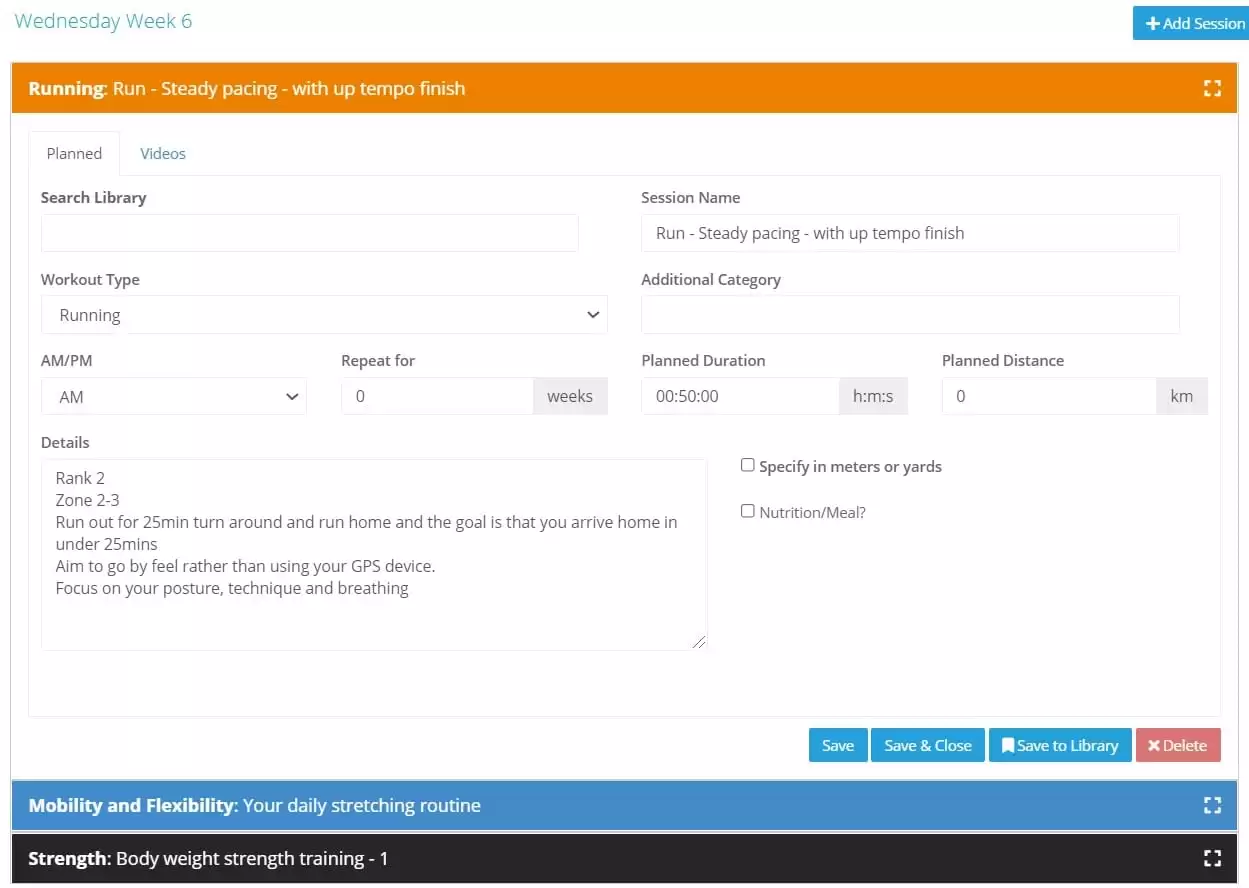Click the Repeat for weeks field
Viewport: 1249px width, 888px height.
point(437,396)
